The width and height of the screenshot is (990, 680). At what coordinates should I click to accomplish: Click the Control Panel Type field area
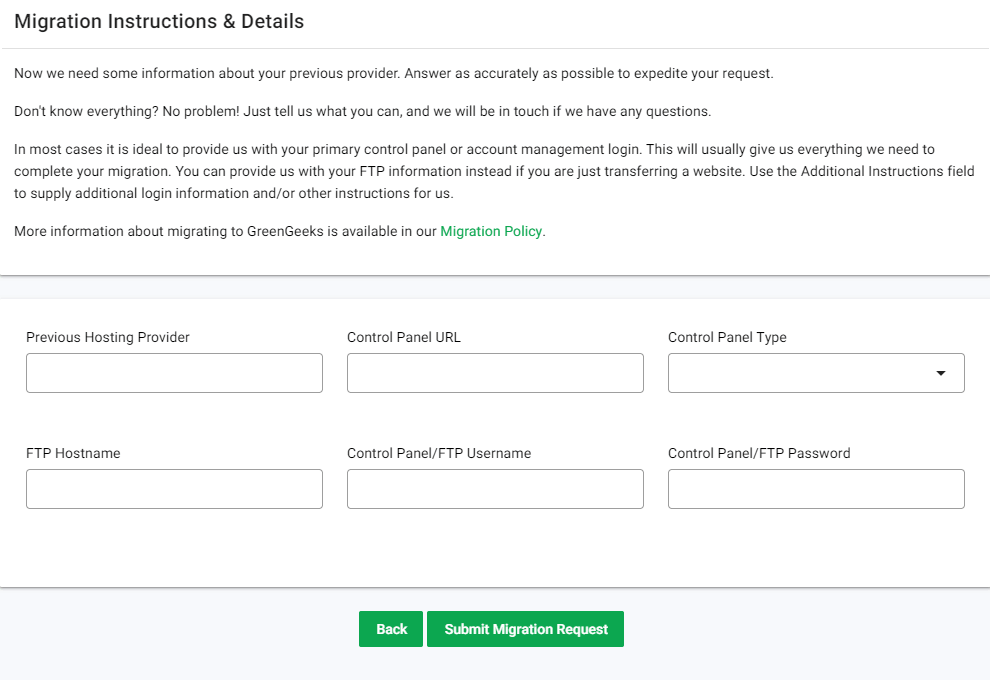point(815,372)
